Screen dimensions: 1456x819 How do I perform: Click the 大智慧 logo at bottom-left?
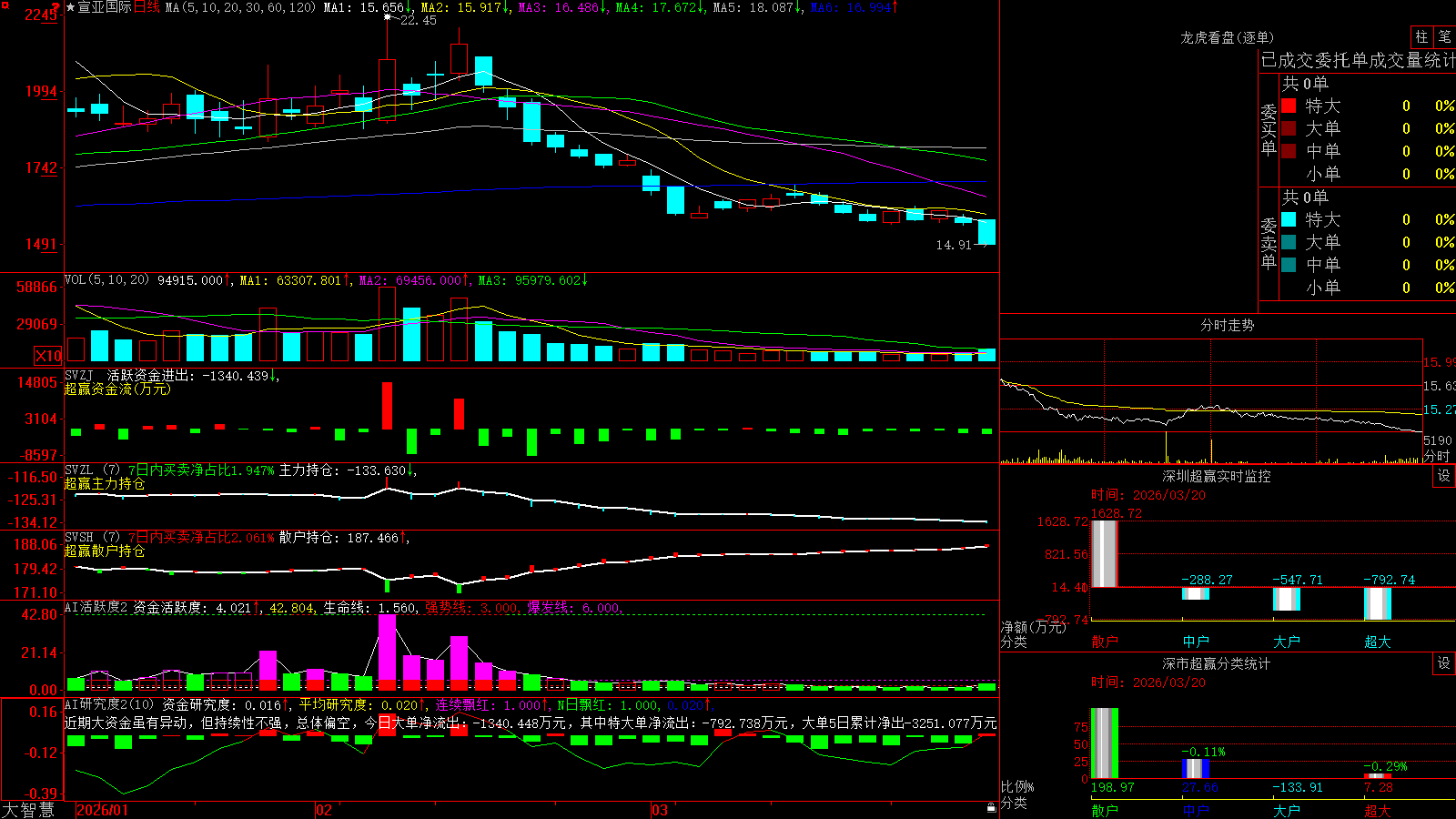click(x=28, y=809)
